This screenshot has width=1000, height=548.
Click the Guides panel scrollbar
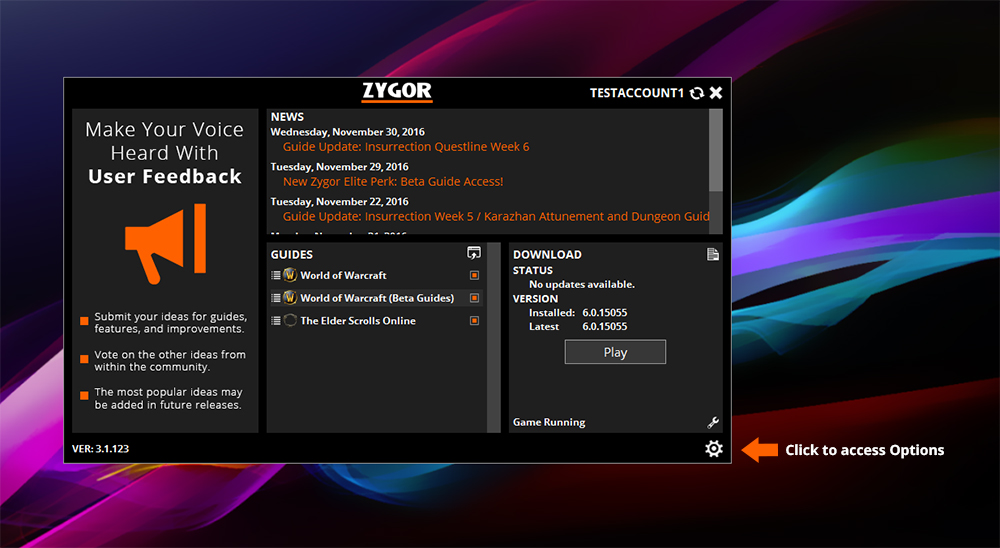click(494, 337)
